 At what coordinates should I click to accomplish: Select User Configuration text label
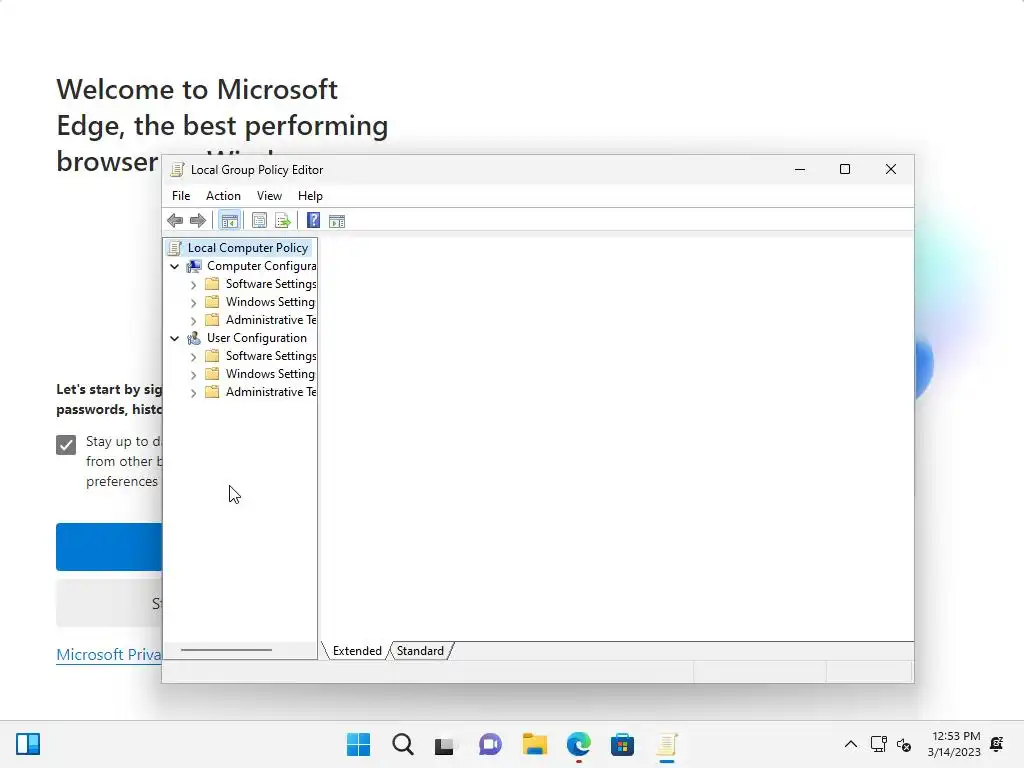point(257,338)
